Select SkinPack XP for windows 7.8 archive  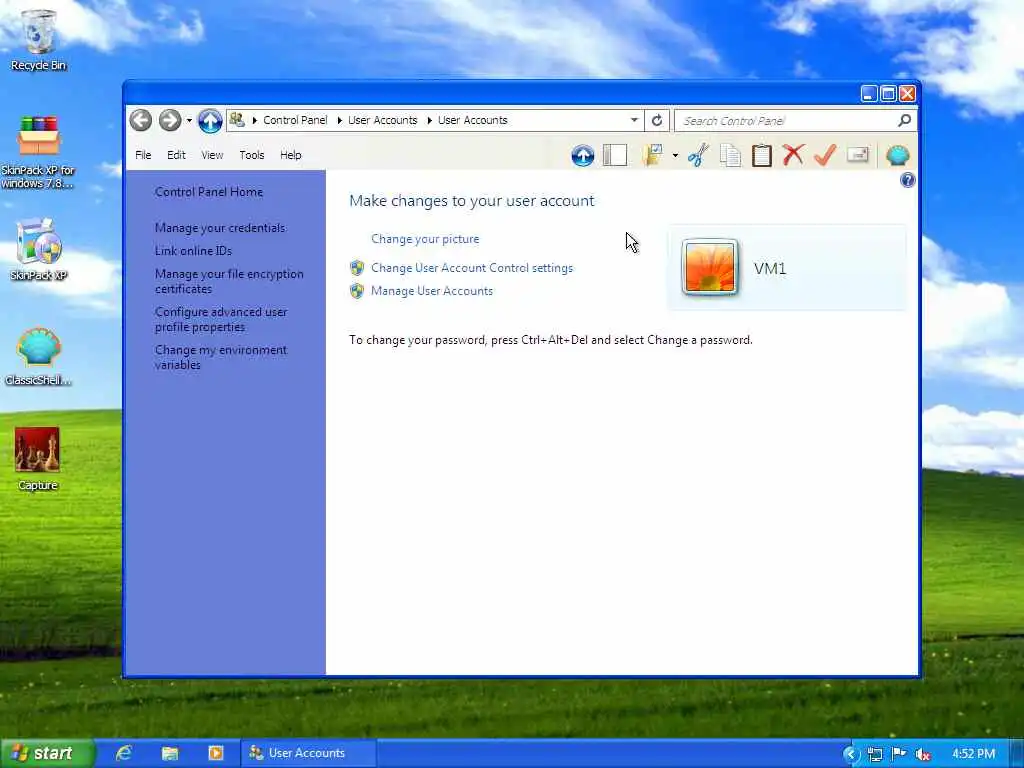click(x=39, y=152)
